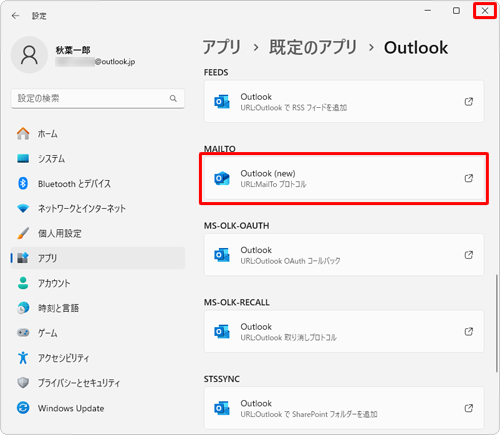Select the globe clock icon for 時刻と言語
500x435 pixels.
tap(23, 308)
